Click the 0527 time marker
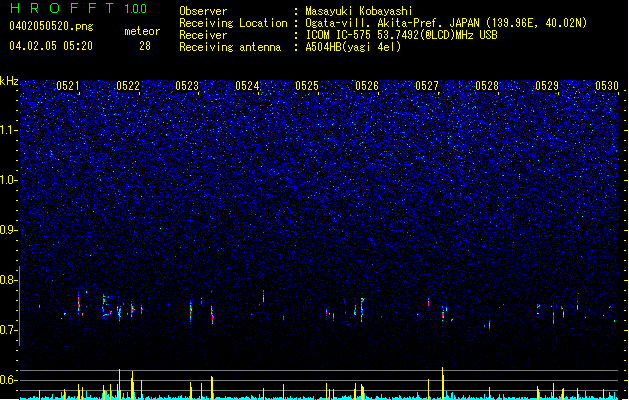The height and width of the screenshot is (400, 629). pos(427,86)
